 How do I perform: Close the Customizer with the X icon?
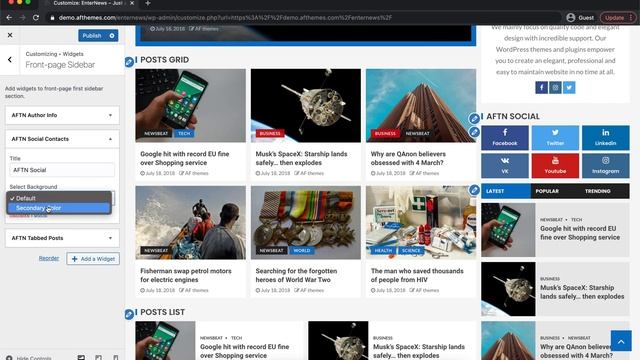[10, 35]
